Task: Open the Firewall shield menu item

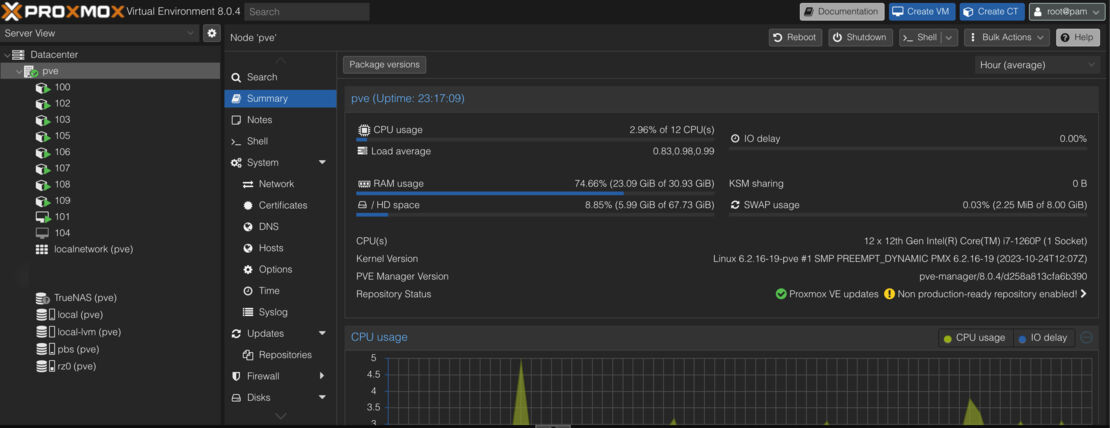Action: [236, 376]
